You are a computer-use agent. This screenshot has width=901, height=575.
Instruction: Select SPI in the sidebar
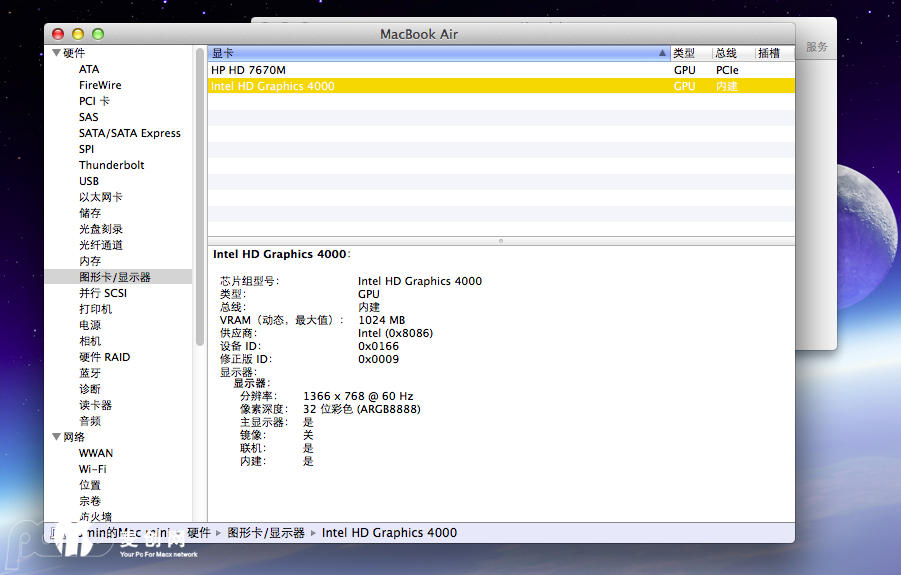(86, 149)
